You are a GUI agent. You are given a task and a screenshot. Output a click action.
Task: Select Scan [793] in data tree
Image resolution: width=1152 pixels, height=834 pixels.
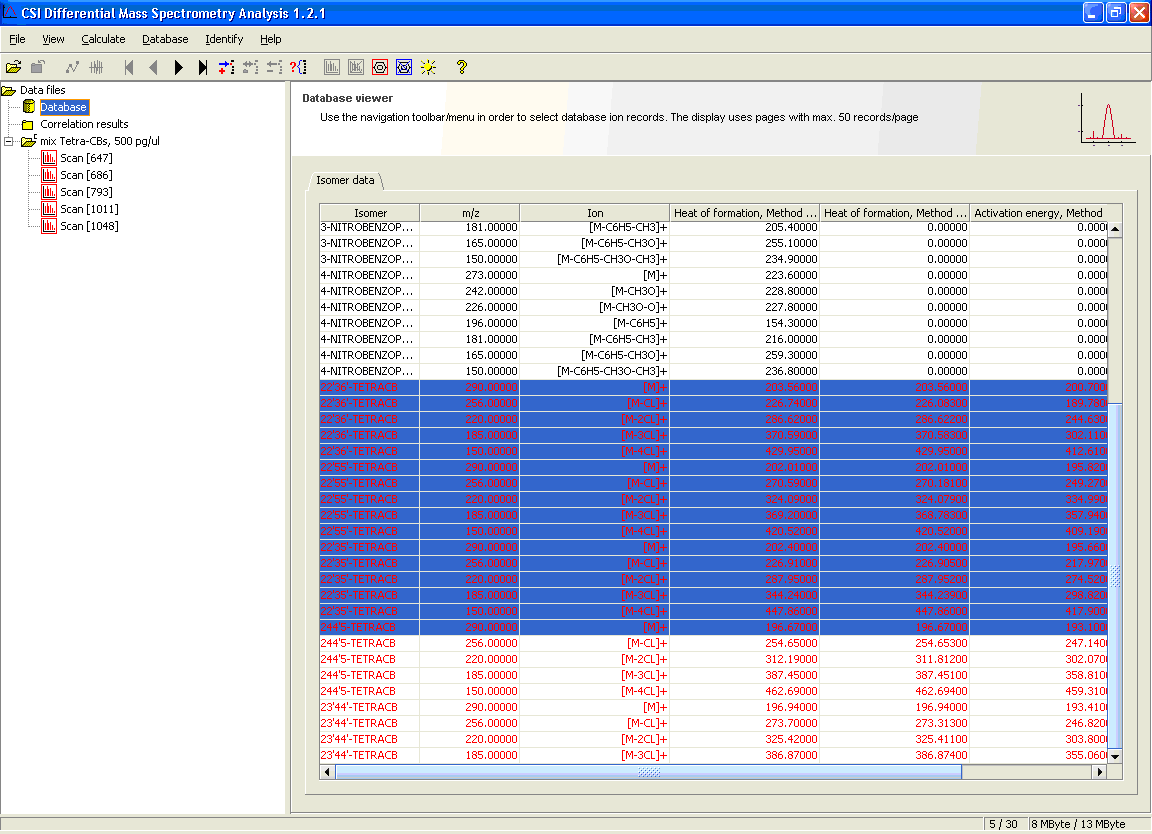85,192
